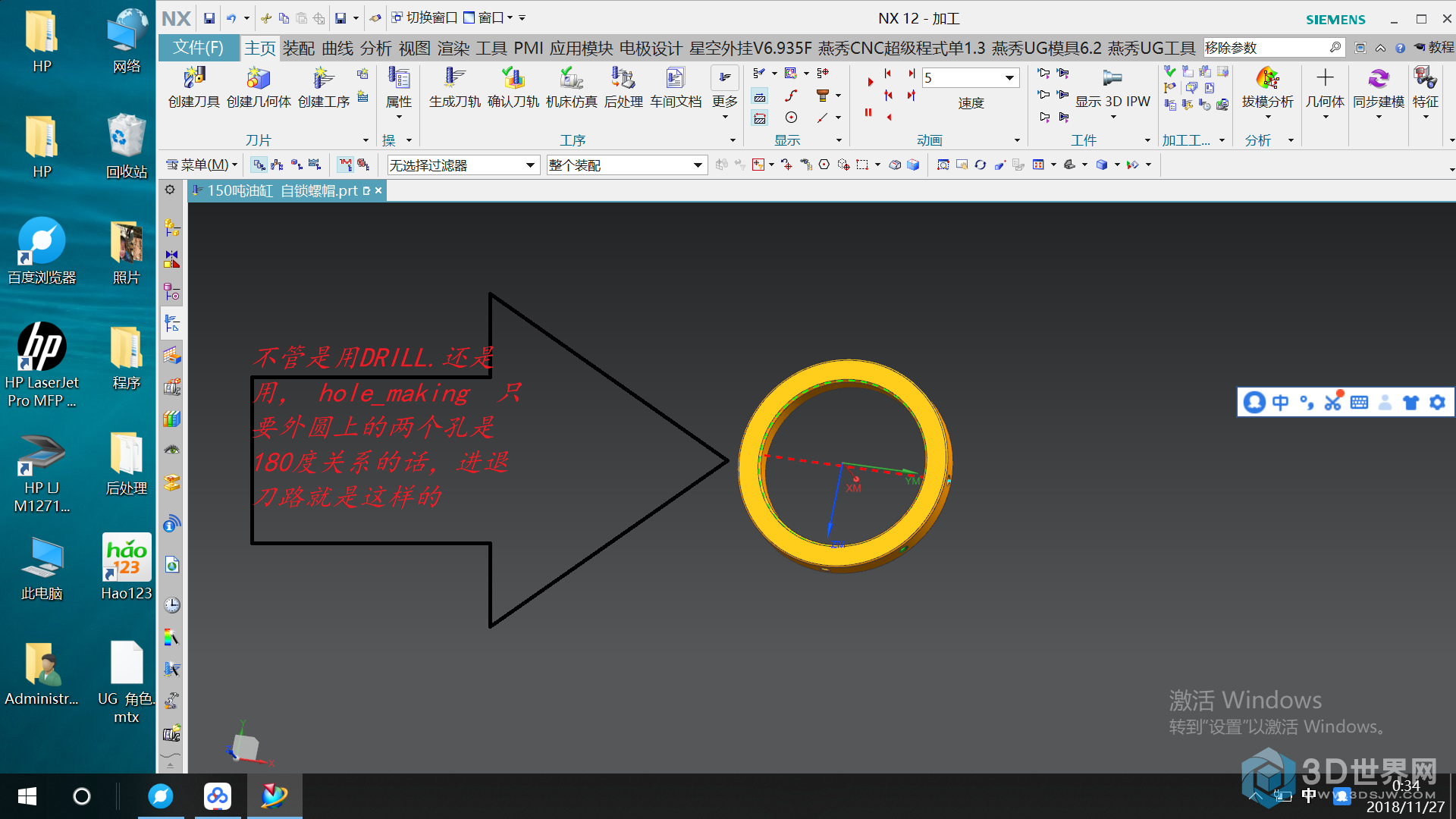The image size is (1456, 819).
Task: Open the Constraint Navigator in the resource bar
Action: click(172, 259)
